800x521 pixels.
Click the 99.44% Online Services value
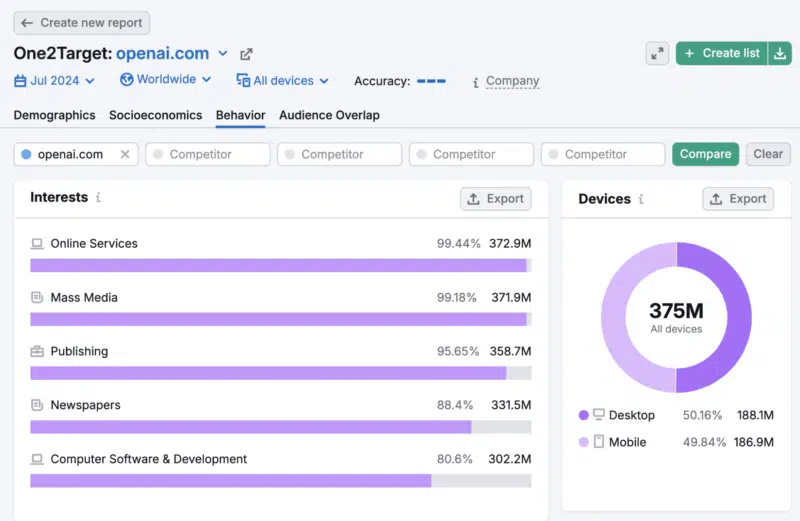[x=459, y=243]
